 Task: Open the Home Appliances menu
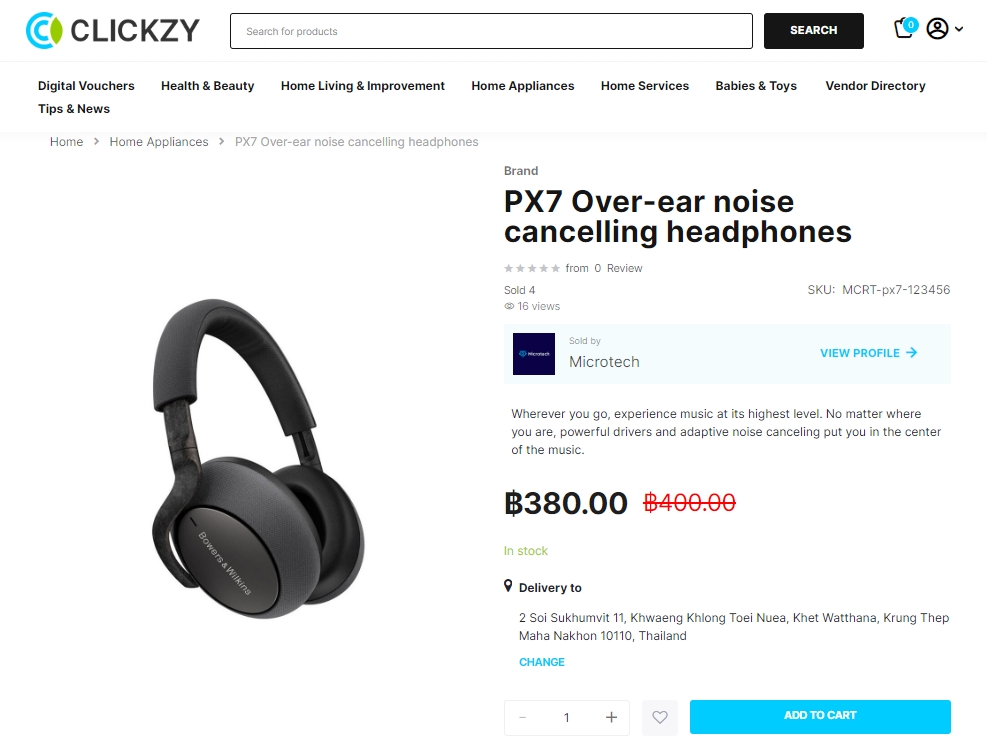tap(522, 86)
